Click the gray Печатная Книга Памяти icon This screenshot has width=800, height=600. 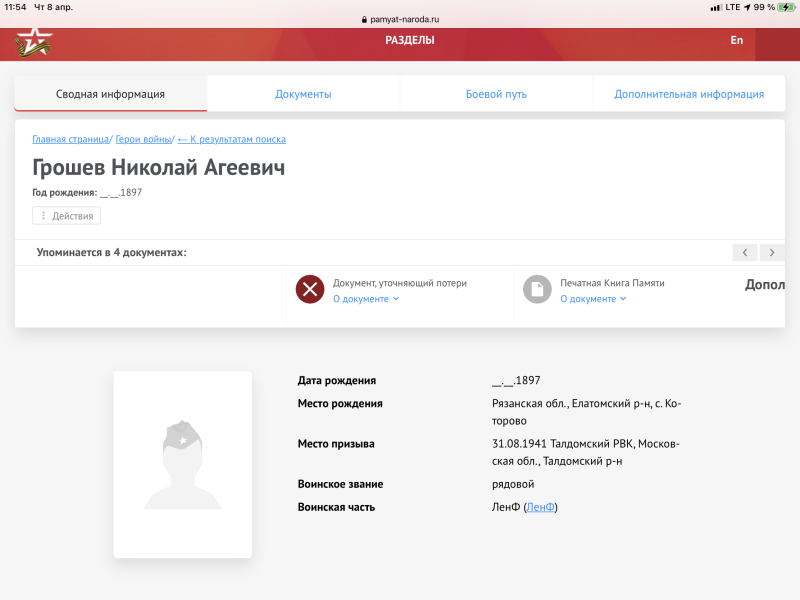click(x=537, y=289)
